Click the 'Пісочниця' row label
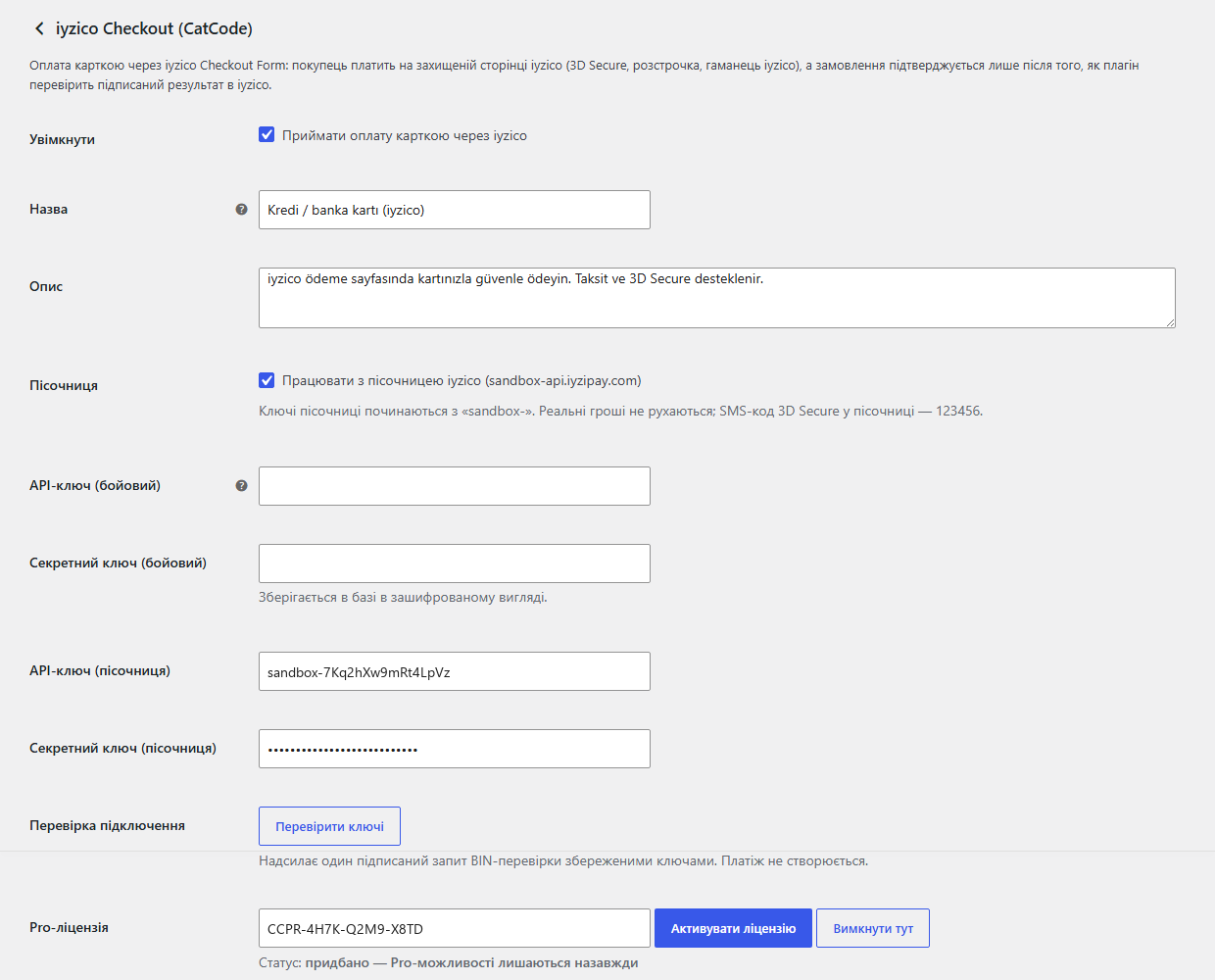Viewport: 1215px width, 980px height. click(x=64, y=385)
